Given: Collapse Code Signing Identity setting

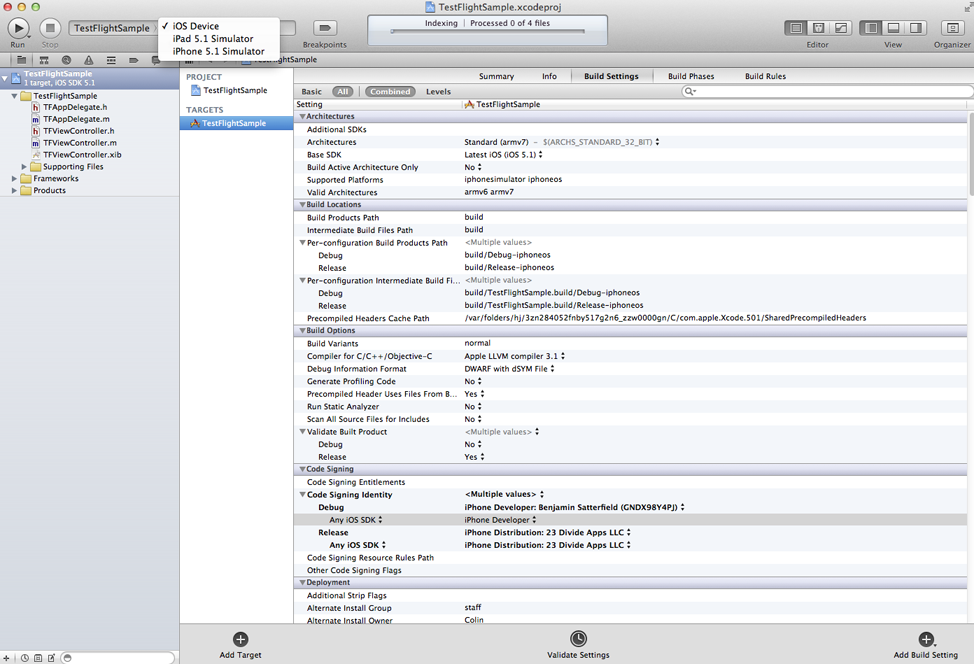Looking at the screenshot, I should (x=303, y=495).
